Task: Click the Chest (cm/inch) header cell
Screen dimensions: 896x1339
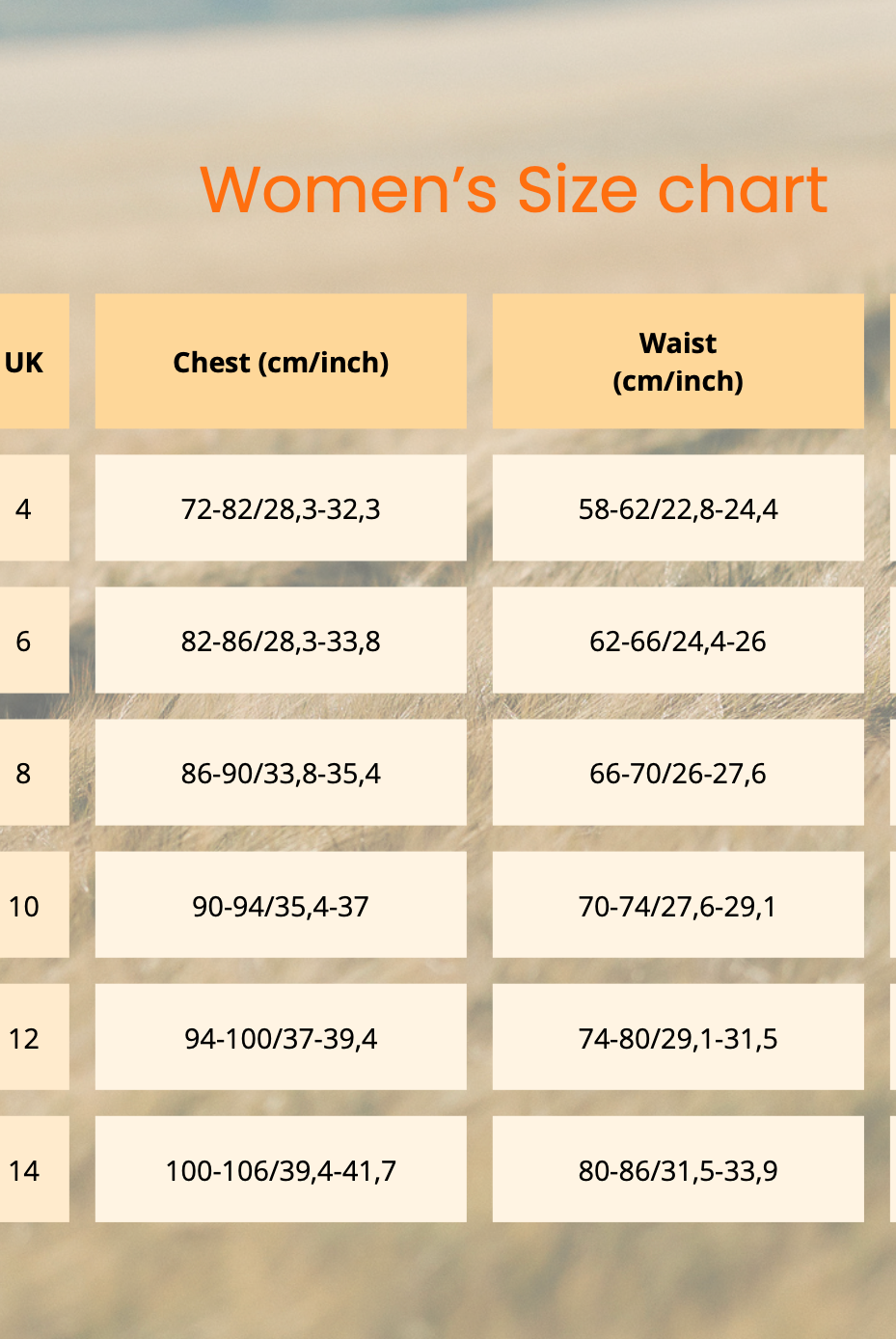Action: pos(281,362)
